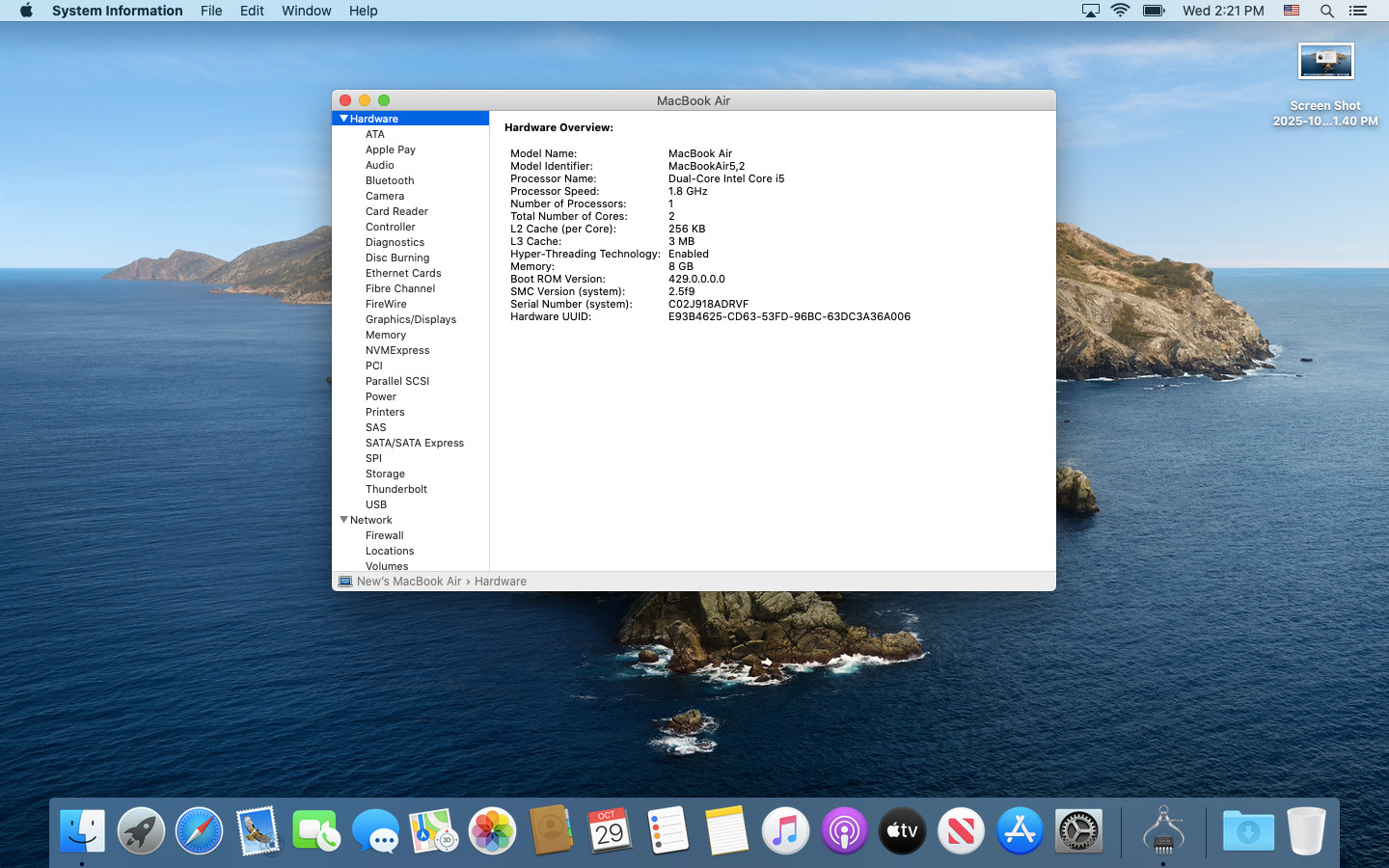Open Spotlight search magnifier
The image size is (1389, 868).
click(1326, 11)
